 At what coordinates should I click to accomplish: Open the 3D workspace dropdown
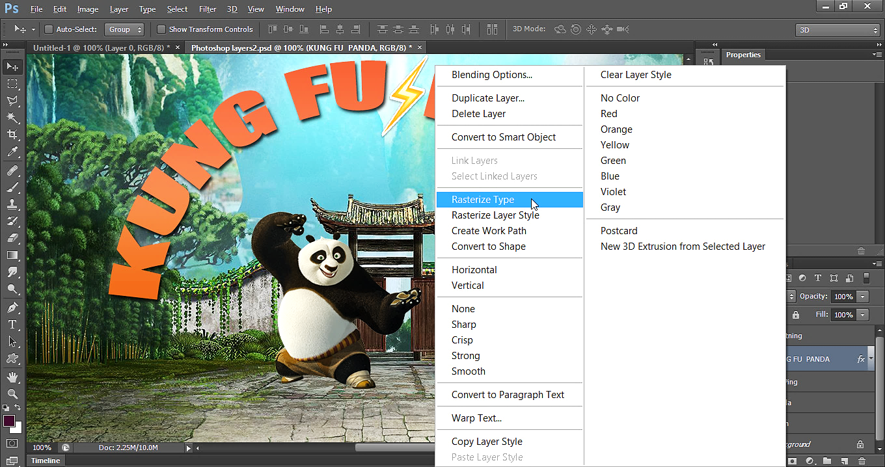tap(838, 30)
